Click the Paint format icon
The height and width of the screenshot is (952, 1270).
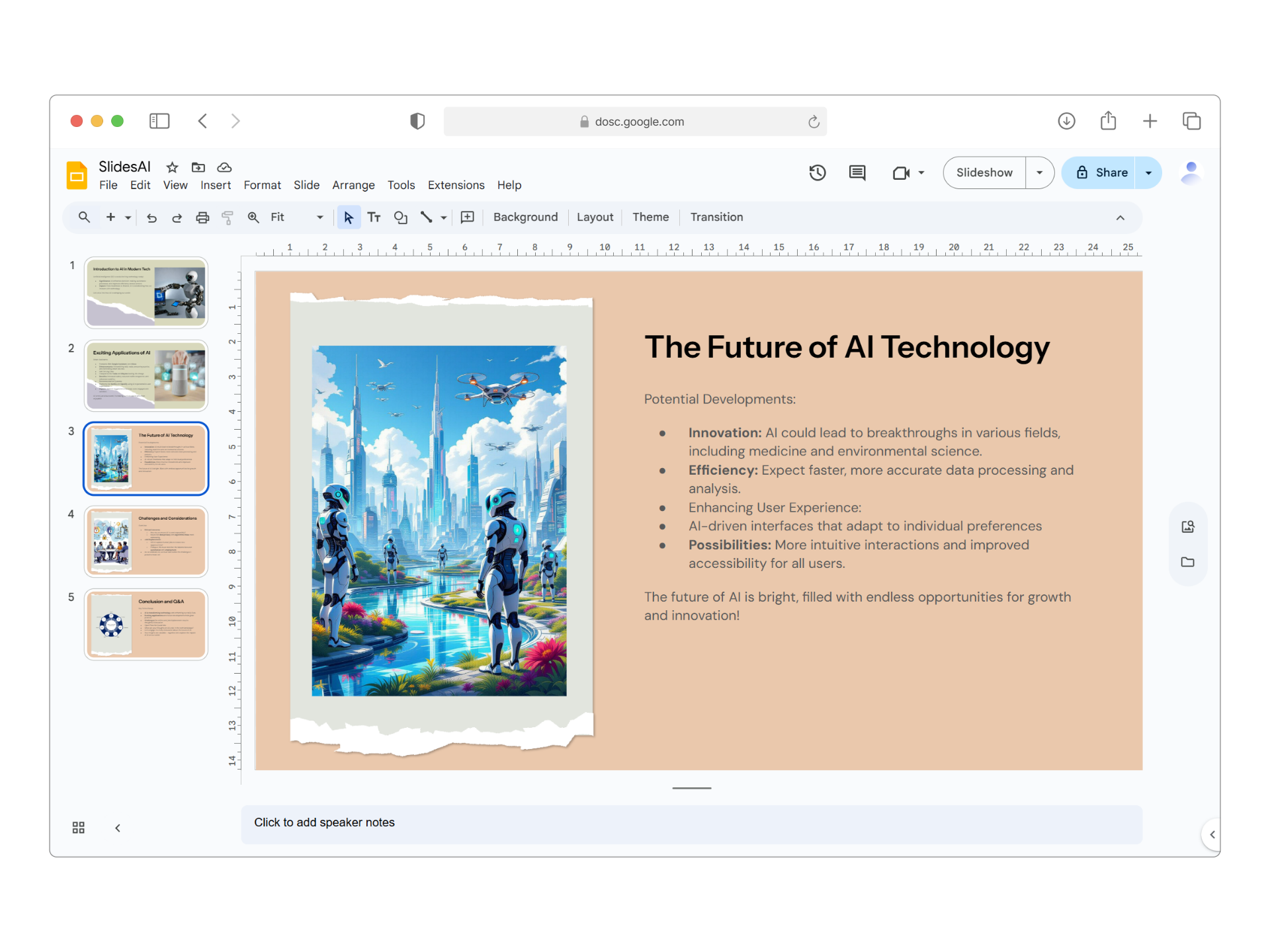228,217
